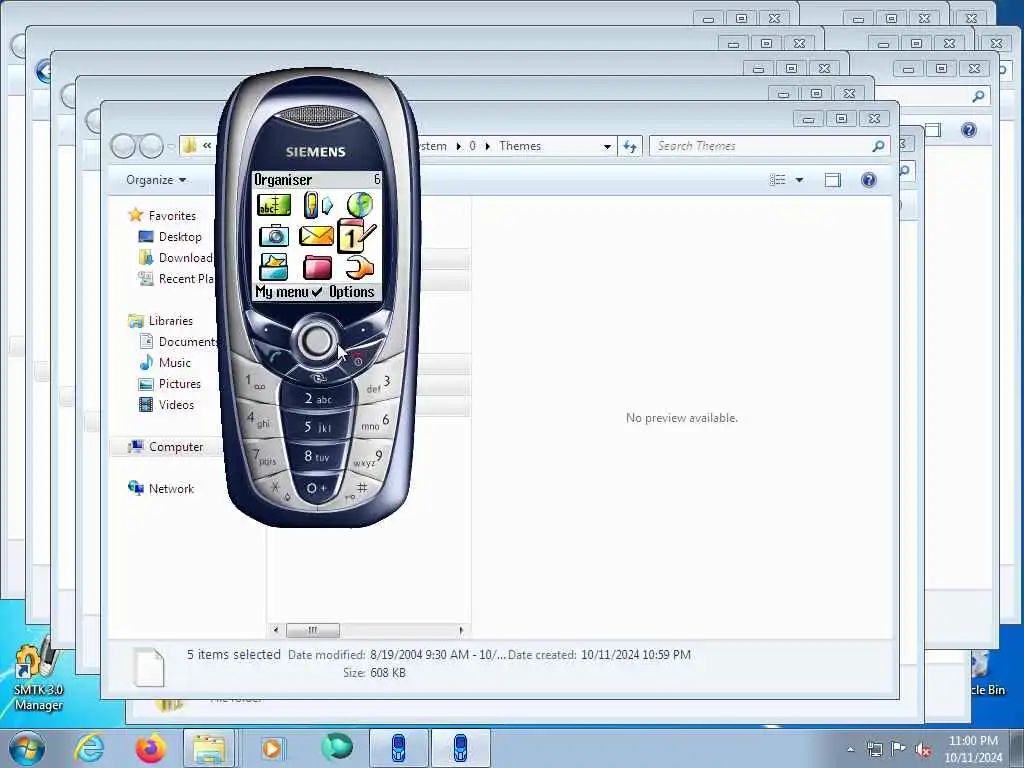Click the star key on phone keypad
Viewport: 1024px width, 768px height.
[x=276, y=488]
